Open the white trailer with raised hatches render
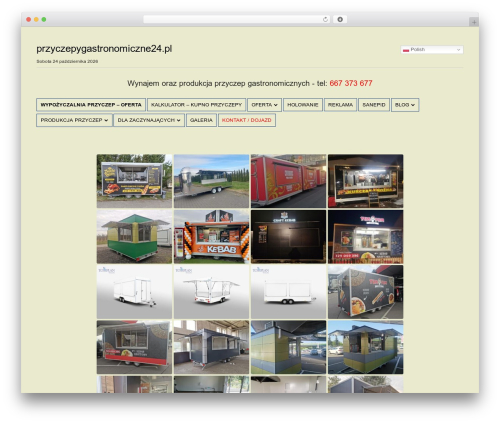The width and height of the screenshot is (500, 423). [x=211, y=292]
